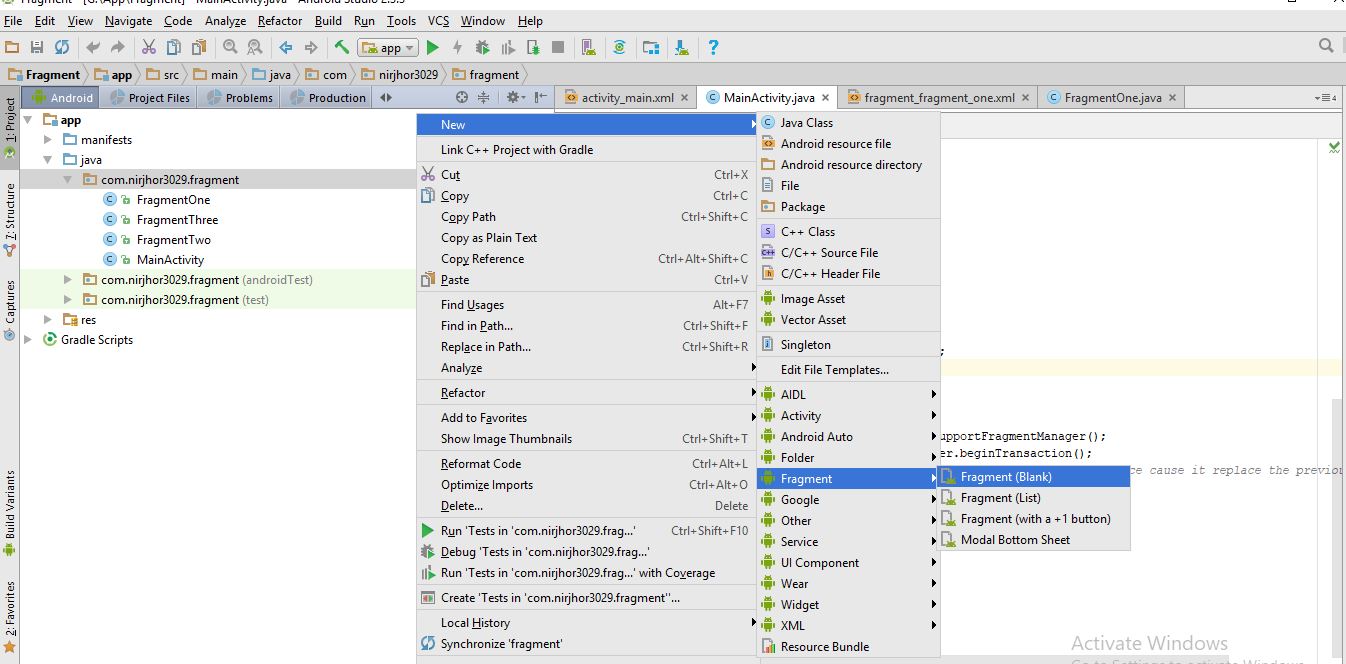The image size is (1346, 664).
Task: Click the Hide project panel icon
Action: (541, 97)
